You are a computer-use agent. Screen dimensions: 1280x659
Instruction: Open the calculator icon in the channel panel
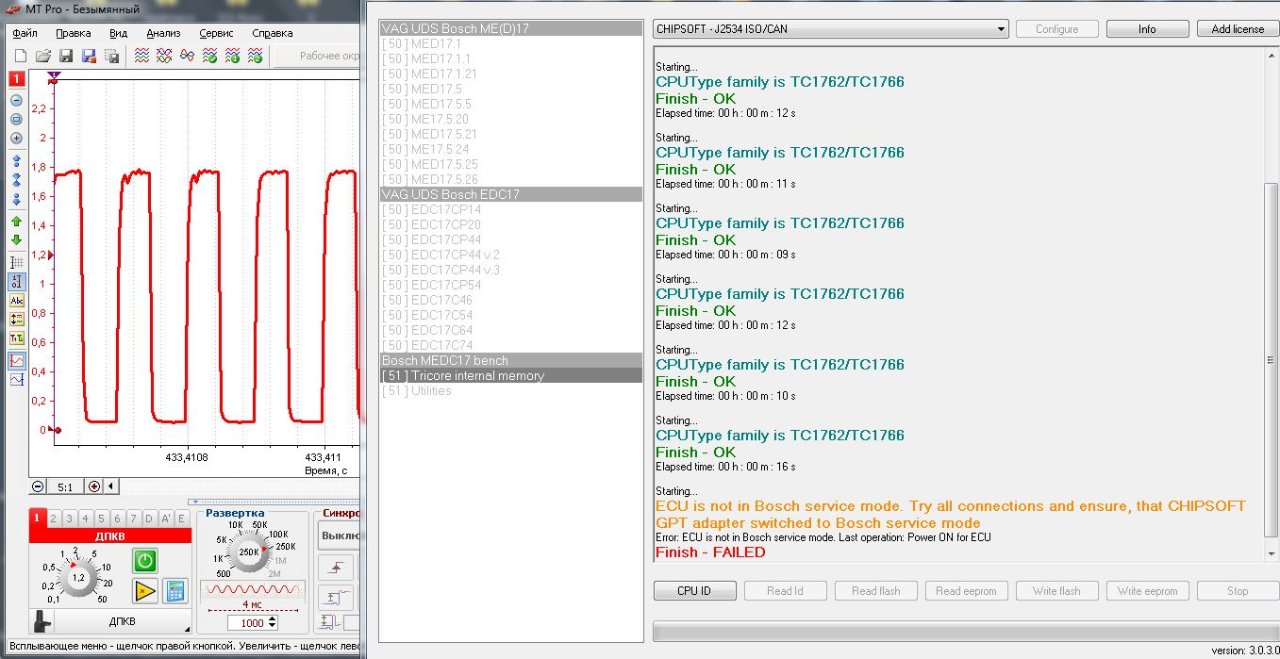click(175, 590)
